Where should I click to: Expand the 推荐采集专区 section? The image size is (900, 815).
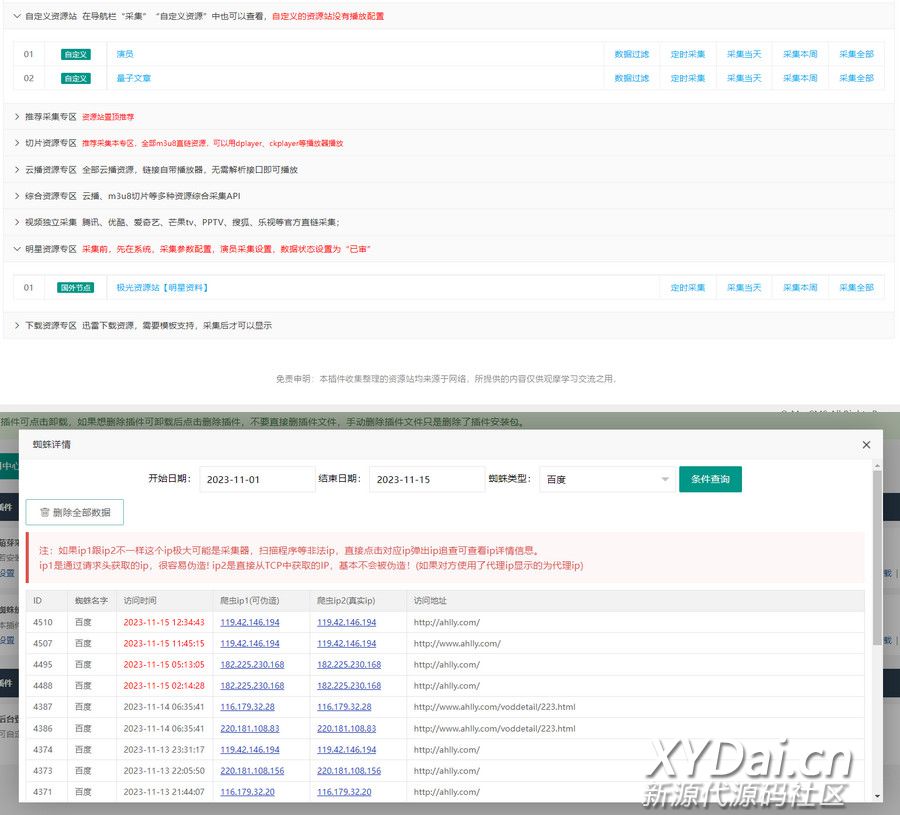click(17, 117)
